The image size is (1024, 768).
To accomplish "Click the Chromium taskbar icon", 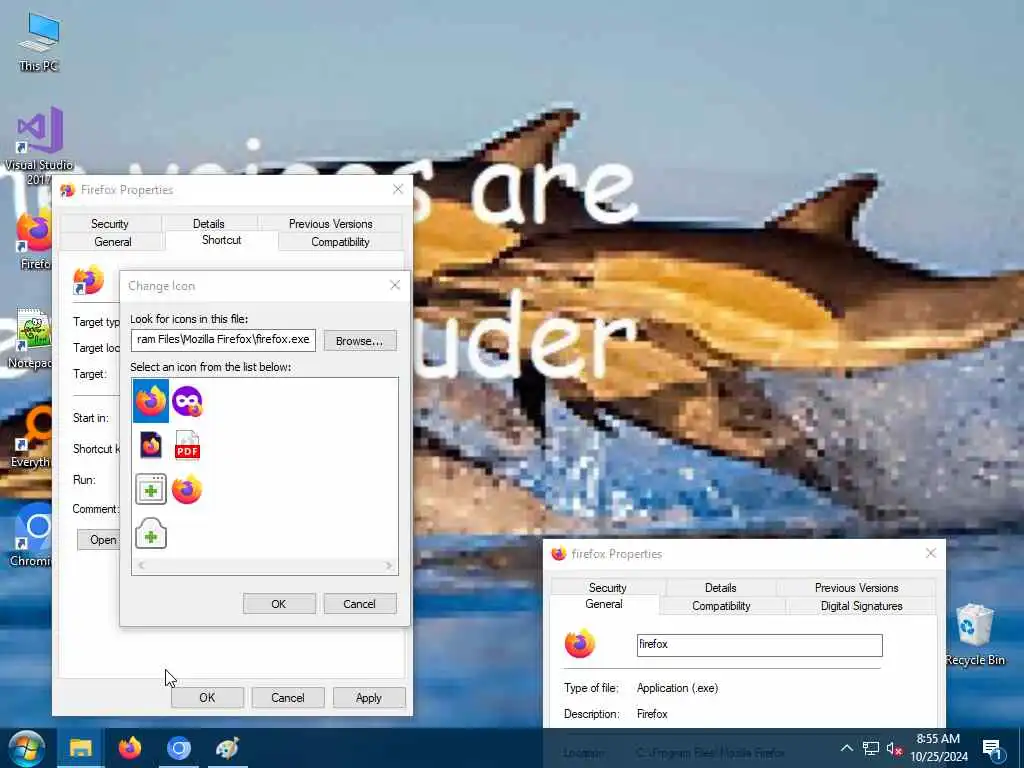I will coord(179,748).
